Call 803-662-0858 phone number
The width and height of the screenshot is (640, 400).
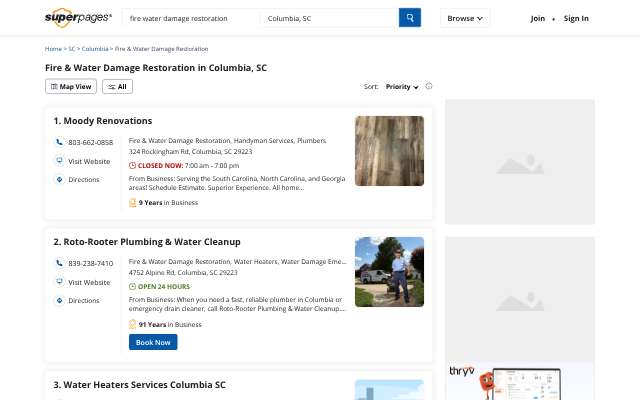point(91,142)
